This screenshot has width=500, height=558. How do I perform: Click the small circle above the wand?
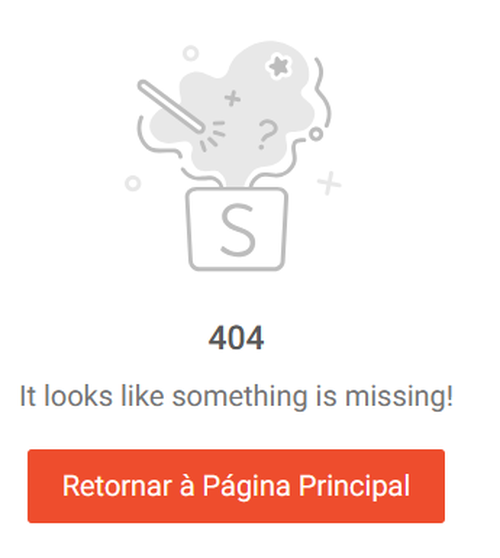(191, 53)
